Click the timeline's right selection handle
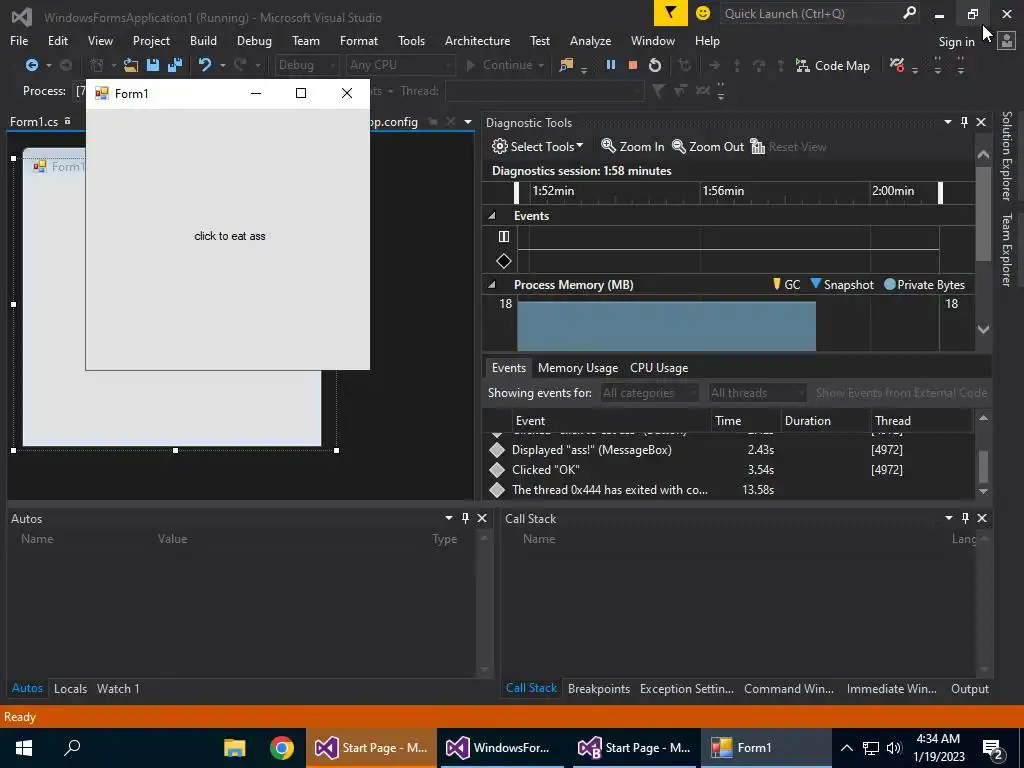This screenshot has height=768, width=1024. (940, 193)
